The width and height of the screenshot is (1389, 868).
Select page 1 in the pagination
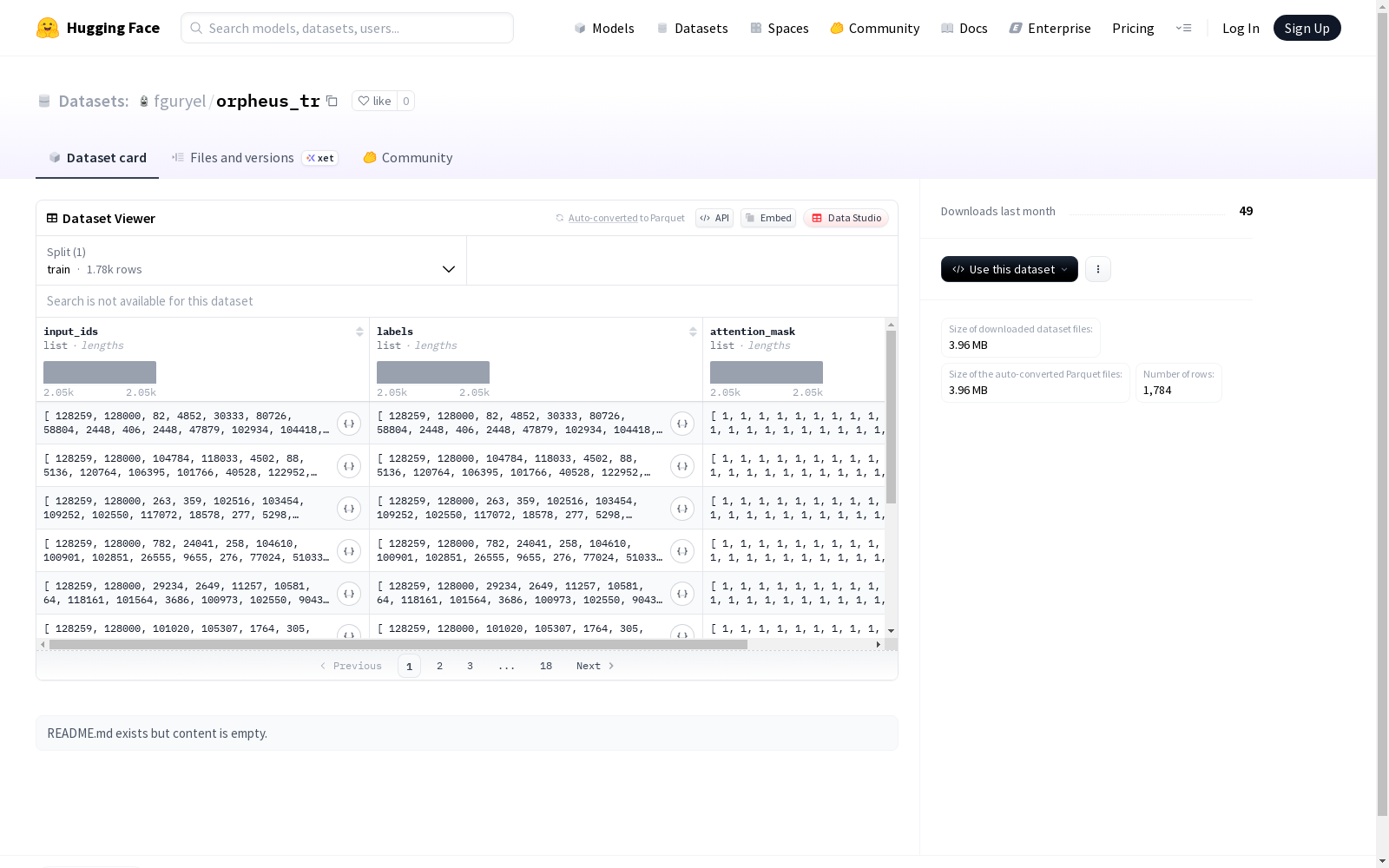pos(409,666)
